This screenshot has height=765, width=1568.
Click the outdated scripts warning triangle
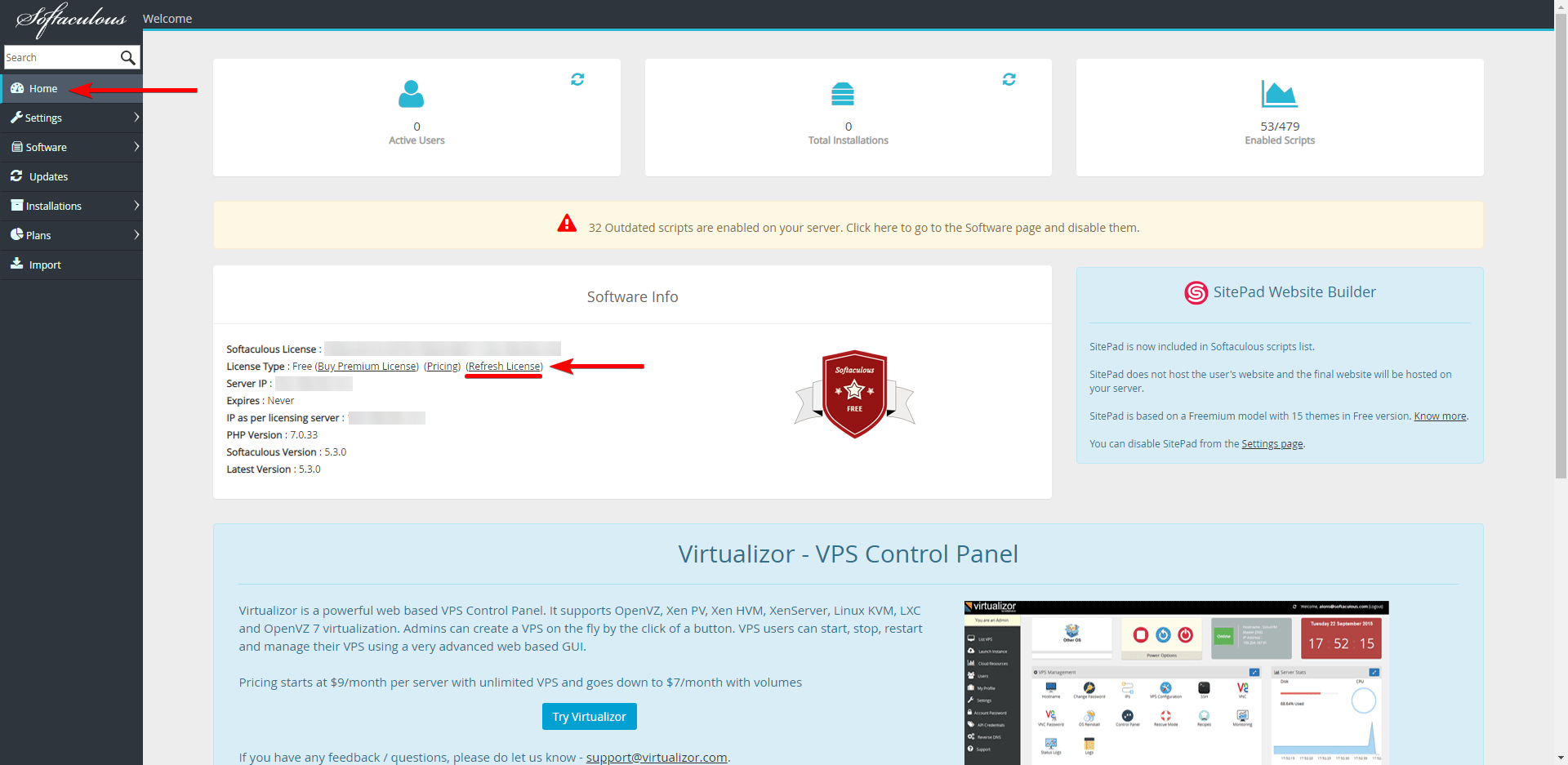pos(567,224)
